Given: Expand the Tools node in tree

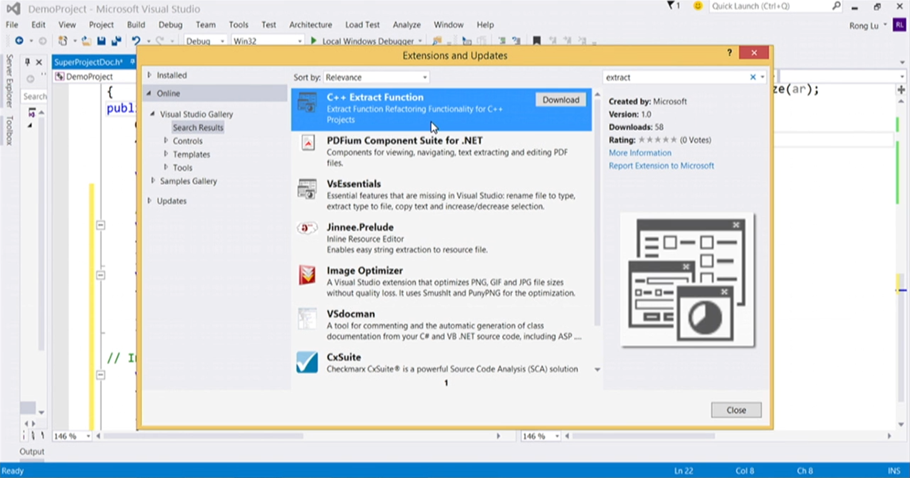Looking at the screenshot, I should coord(166,167).
